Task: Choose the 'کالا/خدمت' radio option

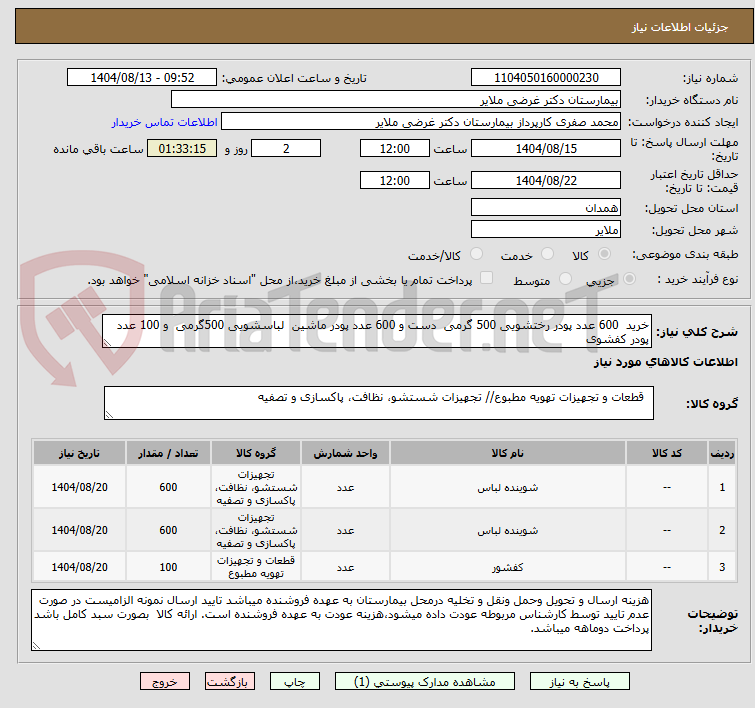Action: (x=476, y=255)
